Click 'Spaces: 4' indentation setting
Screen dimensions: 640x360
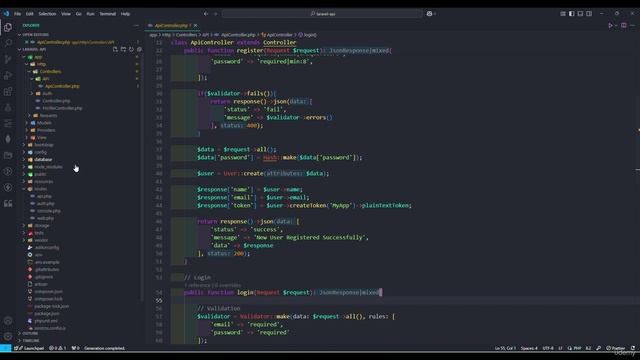[529, 348]
